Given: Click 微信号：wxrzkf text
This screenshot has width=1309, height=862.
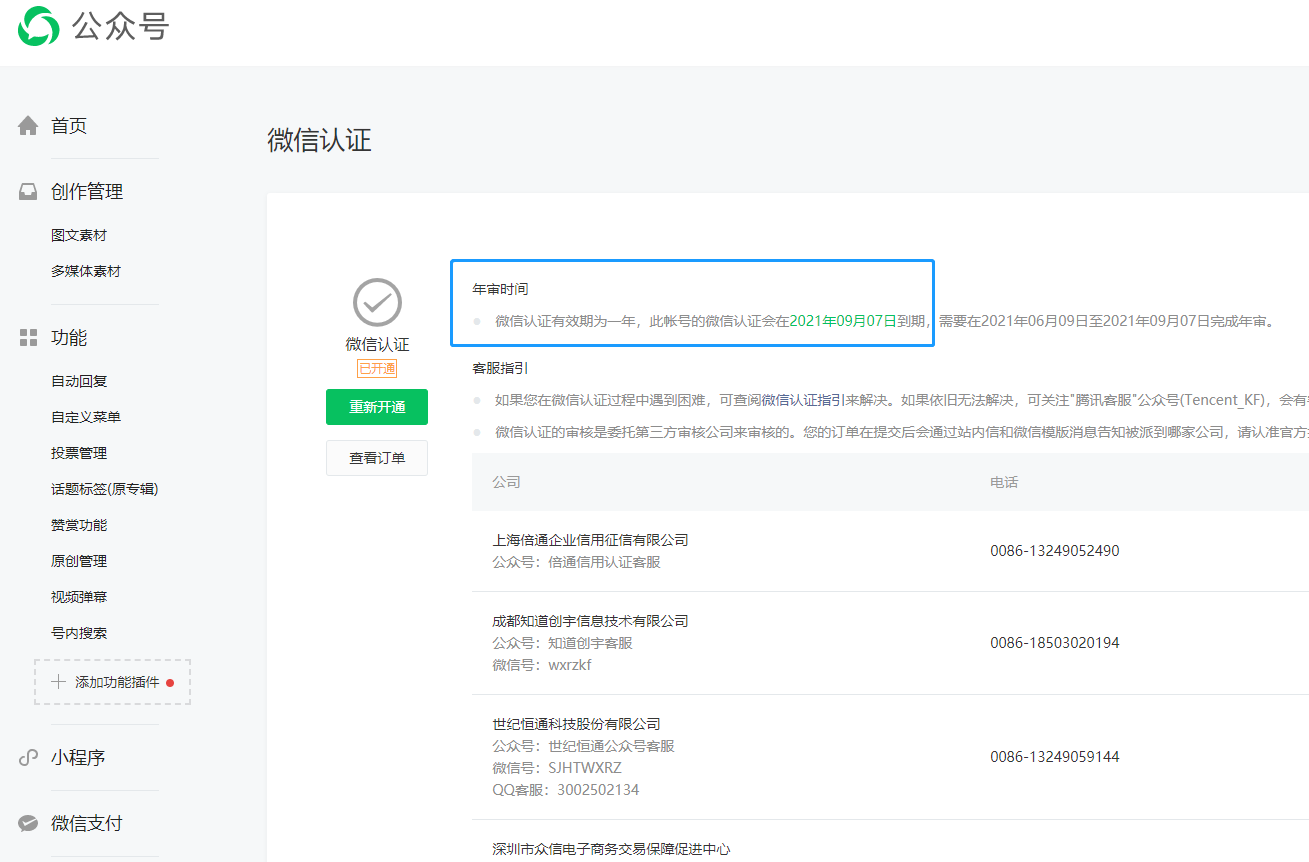Looking at the screenshot, I should [542, 665].
